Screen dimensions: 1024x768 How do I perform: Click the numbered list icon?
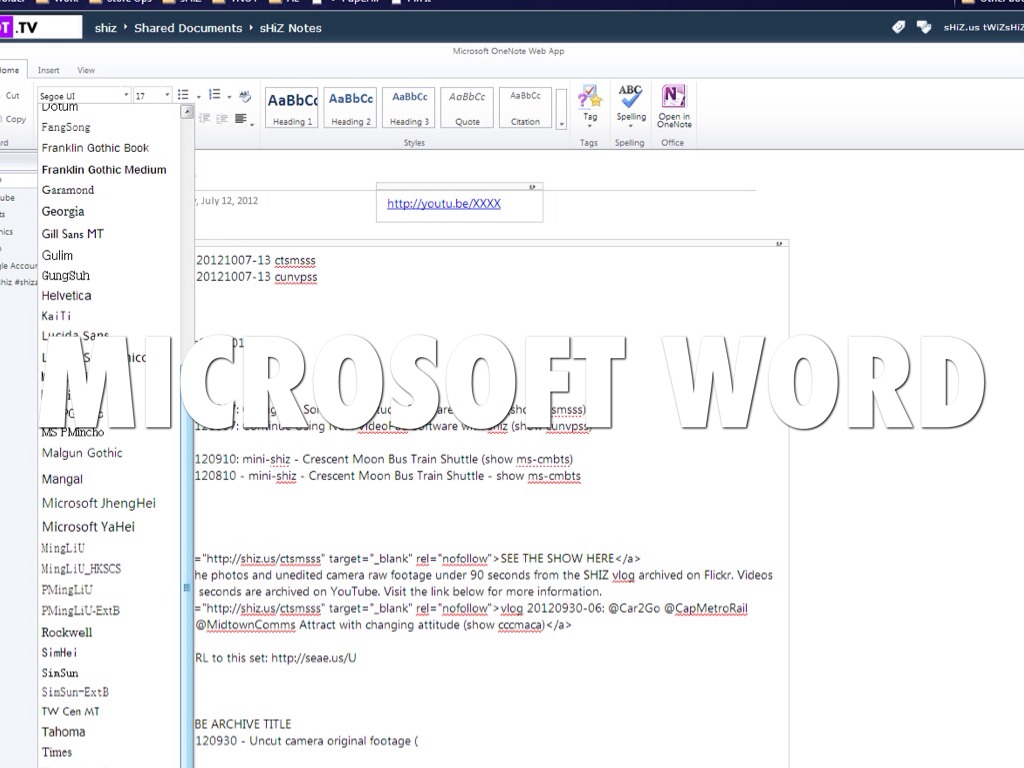click(x=214, y=95)
